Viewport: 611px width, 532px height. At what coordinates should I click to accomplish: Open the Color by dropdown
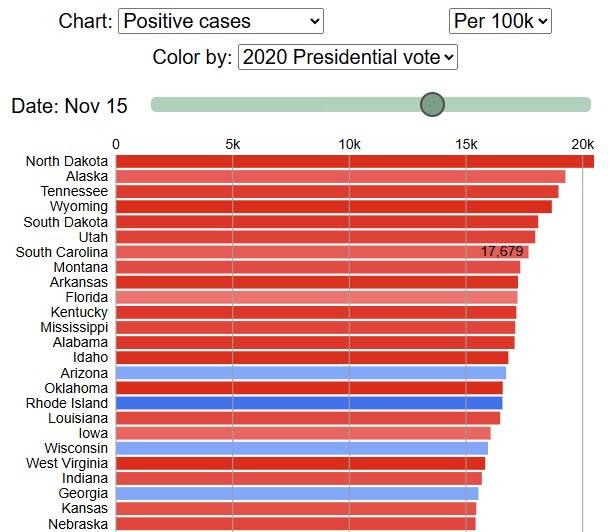[x=348, y=57]
